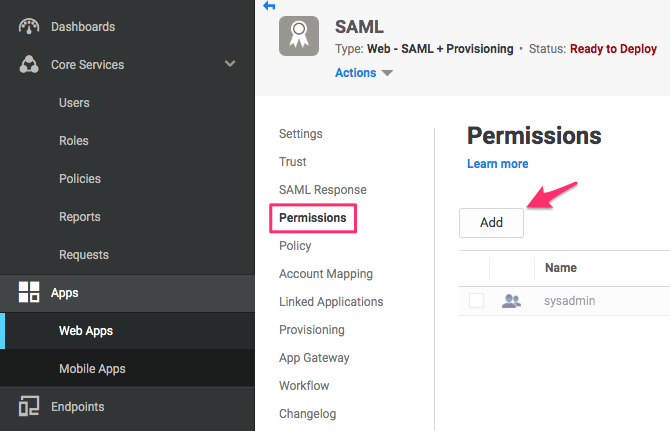The width and height of the screenshot is (670, 431).
Task: Click the Apps grid icon
Action: 29,293
